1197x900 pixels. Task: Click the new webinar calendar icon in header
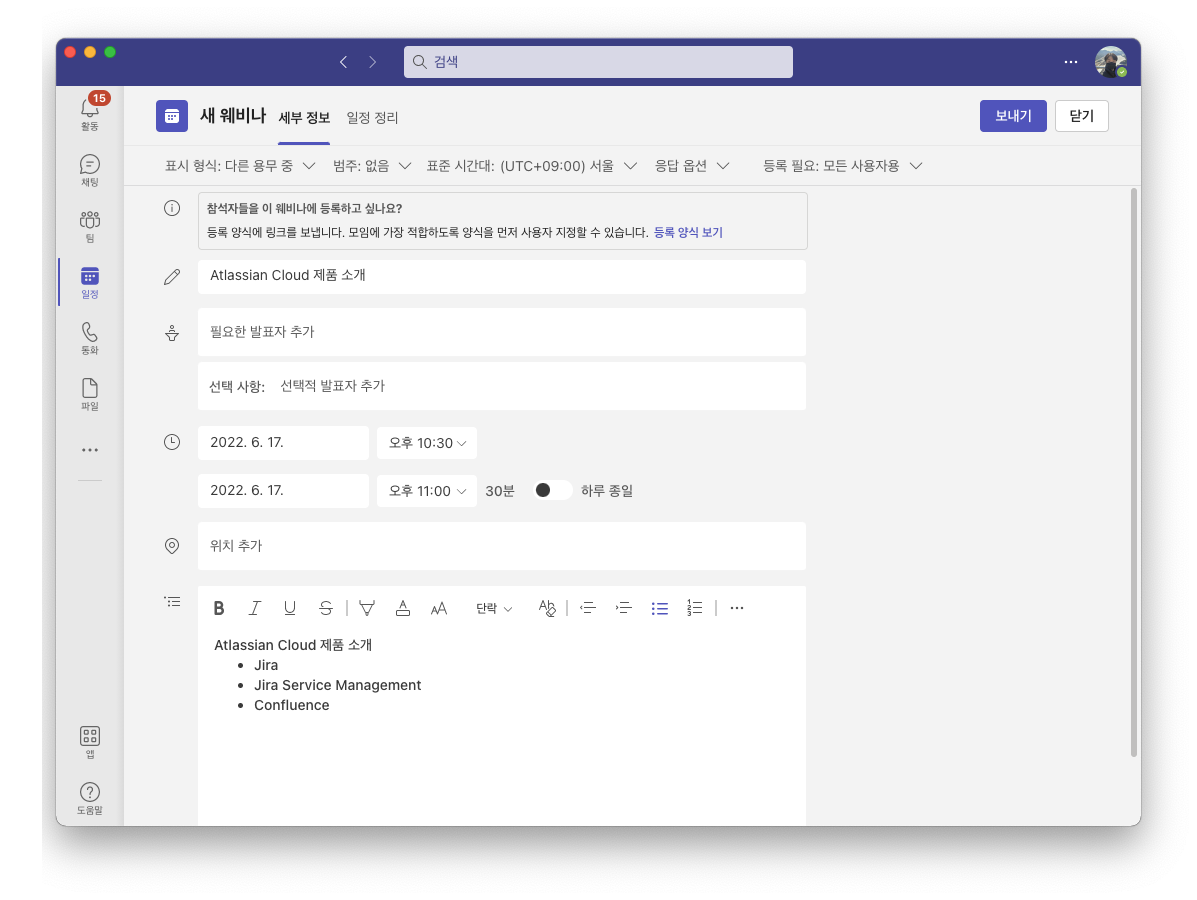click(x=172, y=116)
